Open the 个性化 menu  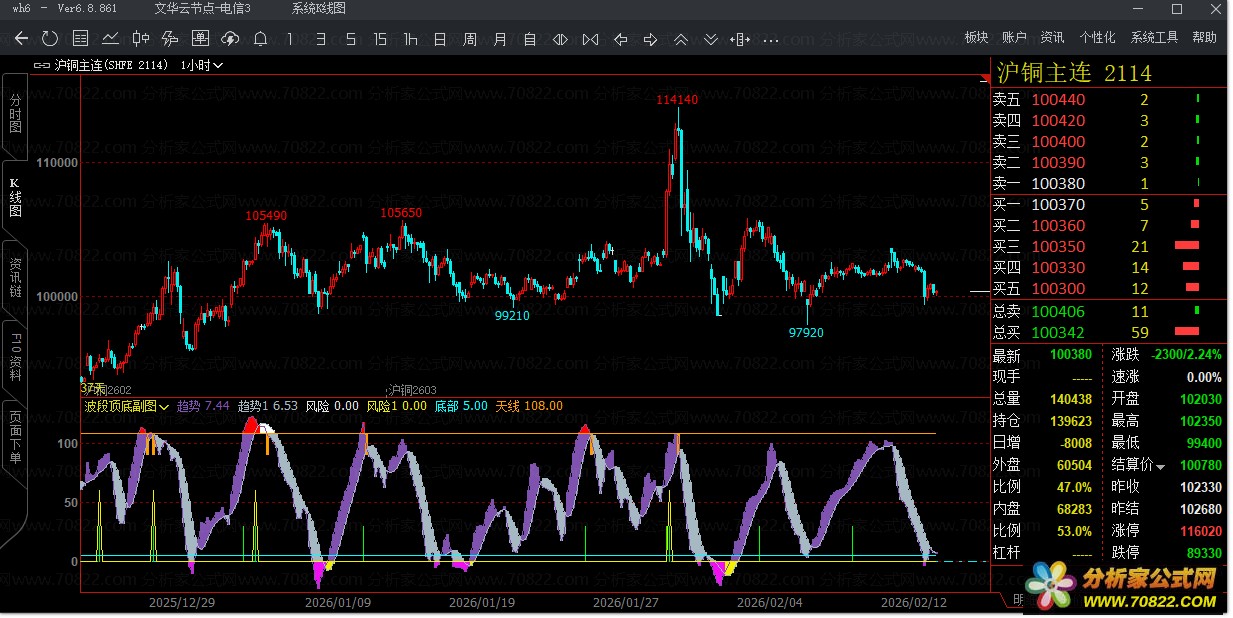(1097, 37)
